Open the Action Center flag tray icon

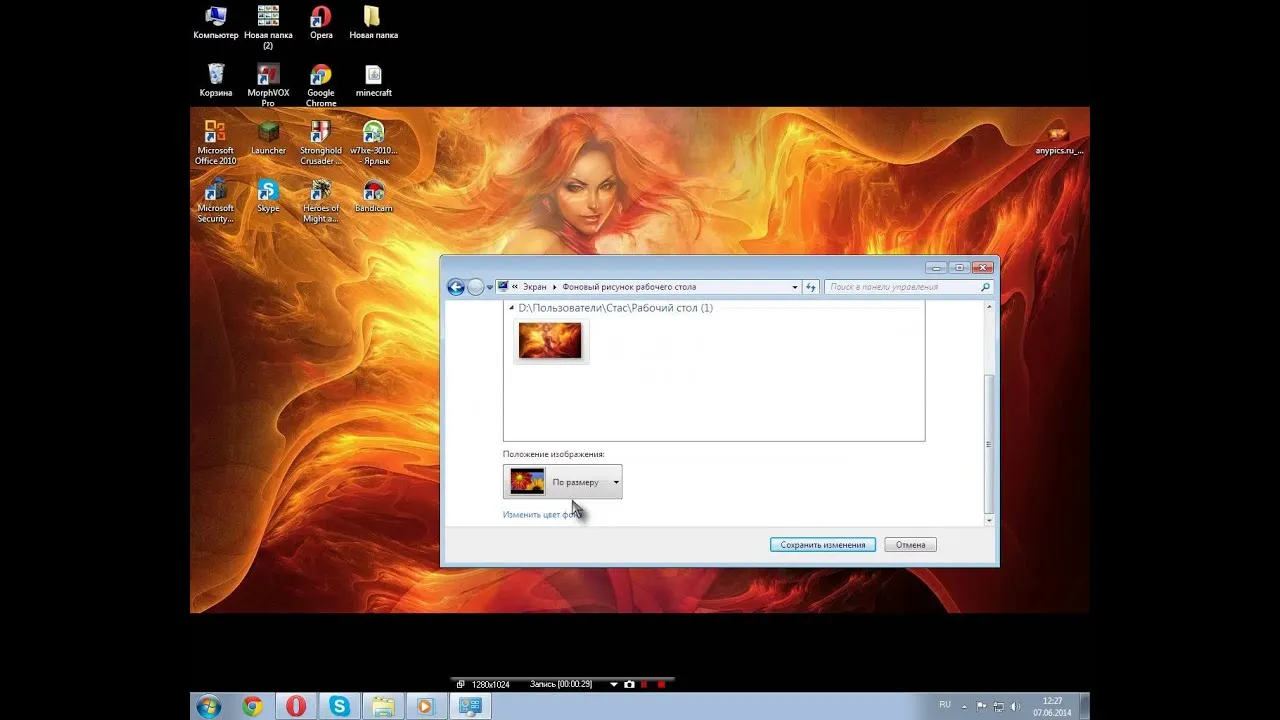(x=980, y=706)
